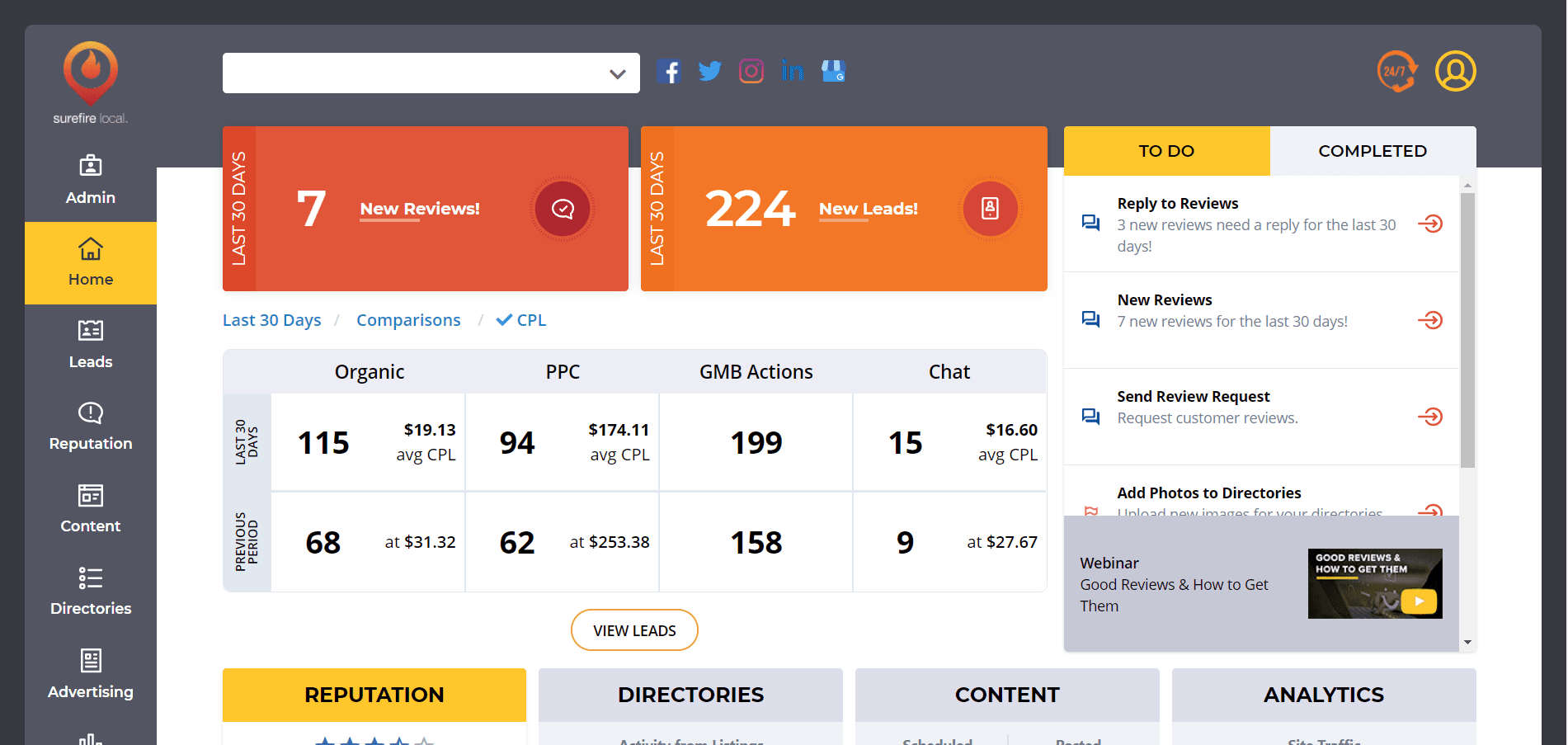
Task: Click the LinkedIn icon
Action: pos(792,72)
